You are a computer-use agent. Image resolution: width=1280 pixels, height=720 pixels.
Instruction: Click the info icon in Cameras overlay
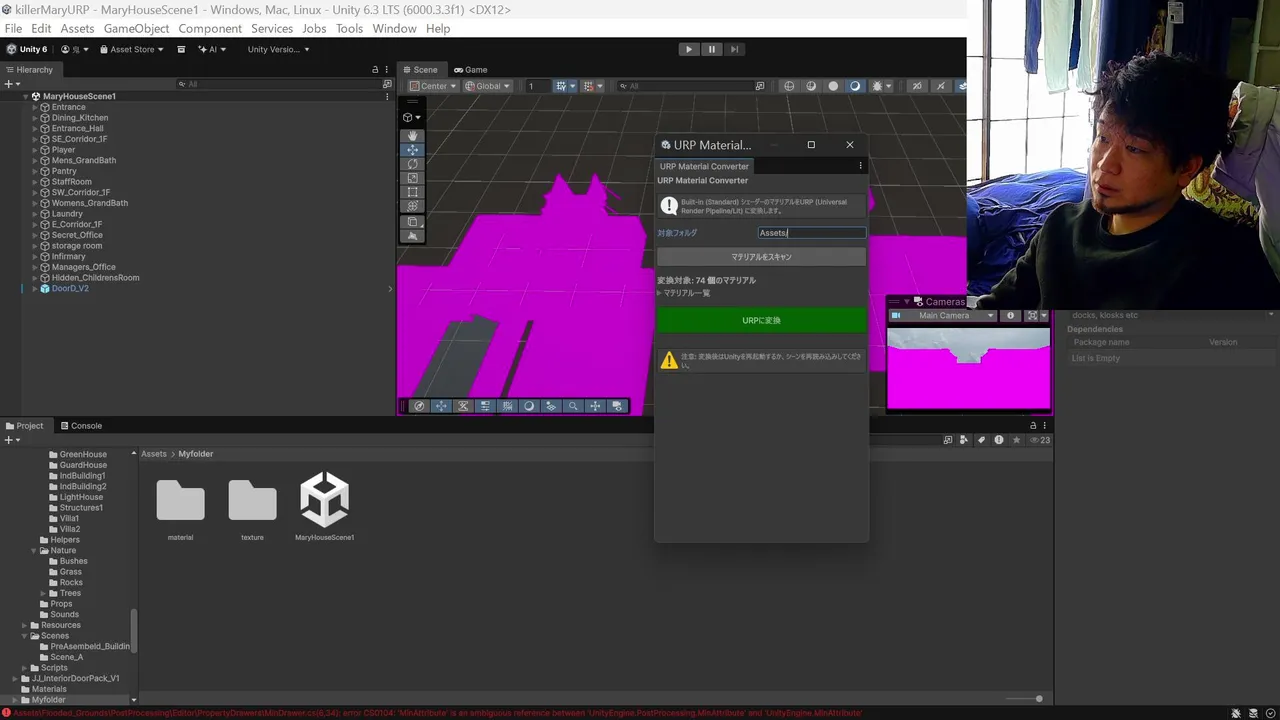click(x=1010, y=316)
